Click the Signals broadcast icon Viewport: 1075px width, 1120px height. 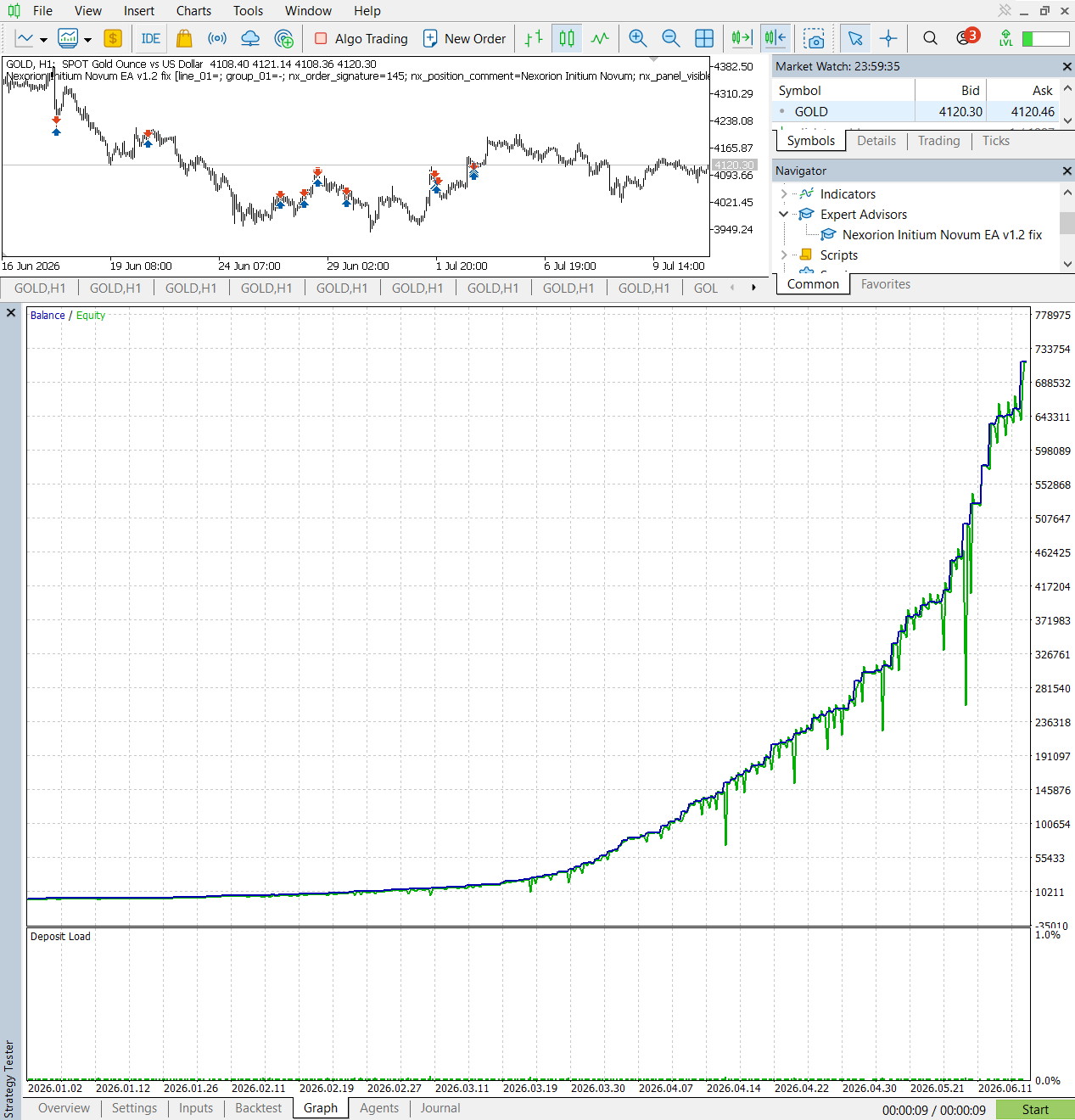(217, 38)
